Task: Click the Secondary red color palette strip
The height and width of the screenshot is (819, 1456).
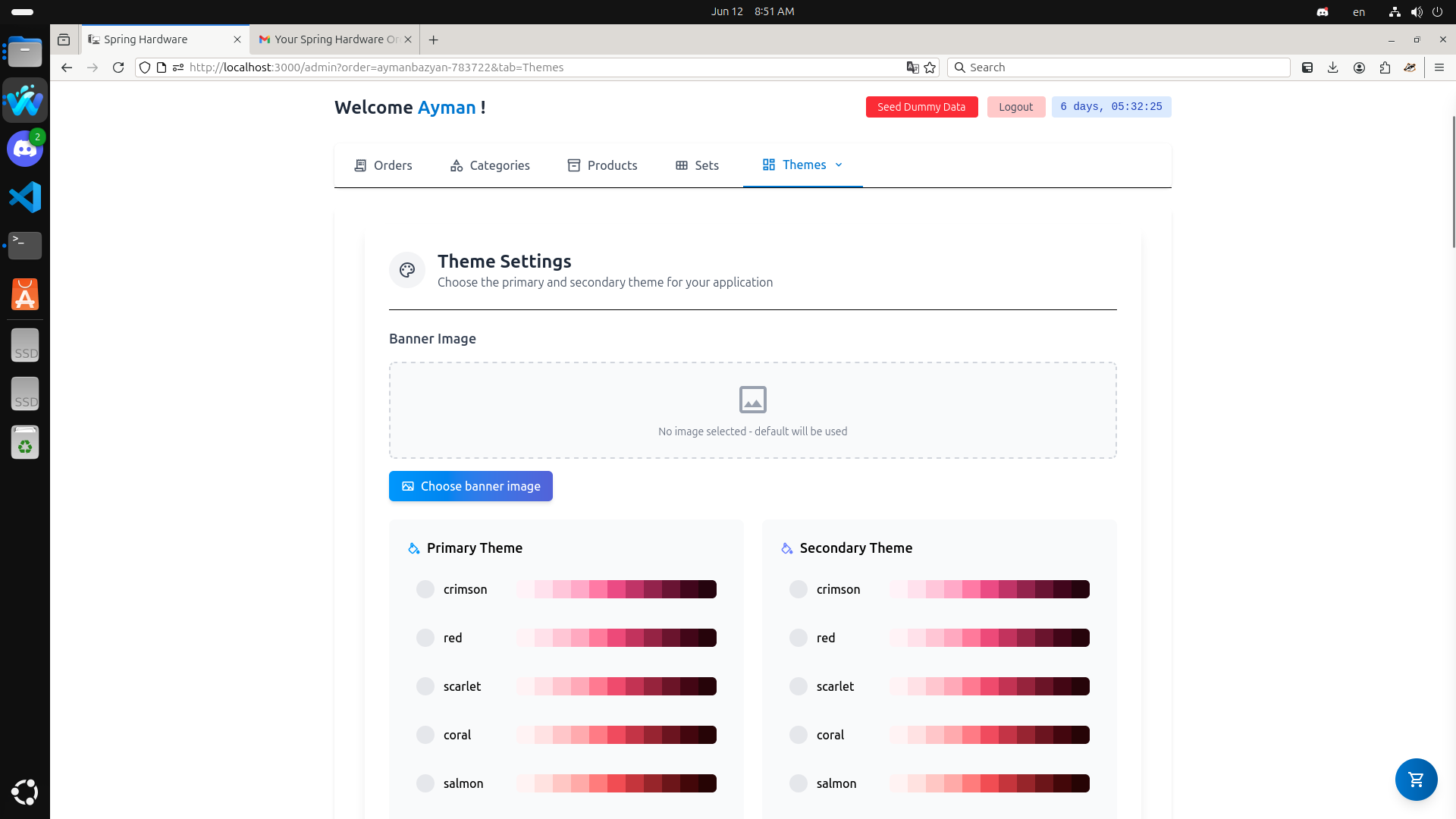Action: coord(990,638)
